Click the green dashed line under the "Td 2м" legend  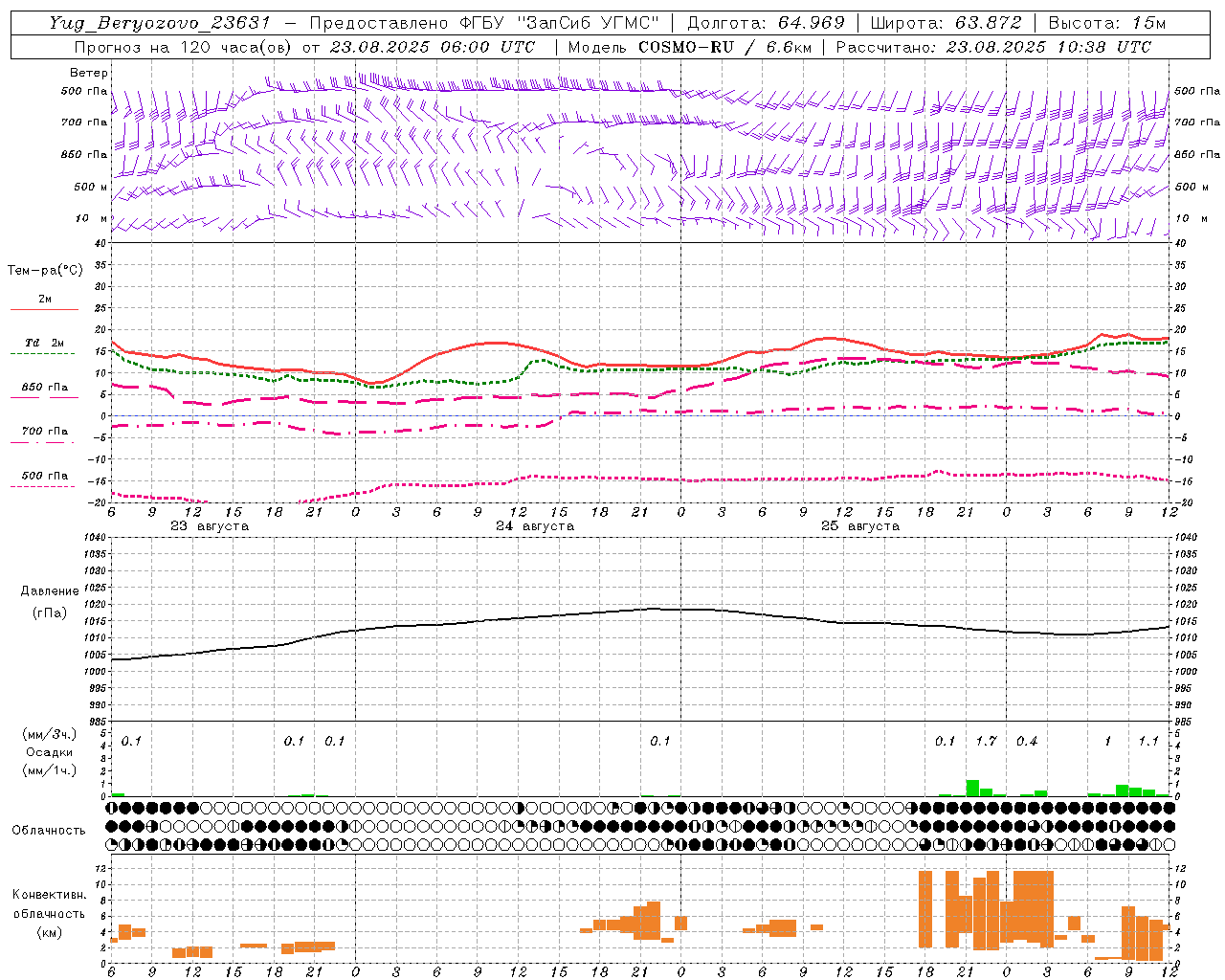click(42, 353)
